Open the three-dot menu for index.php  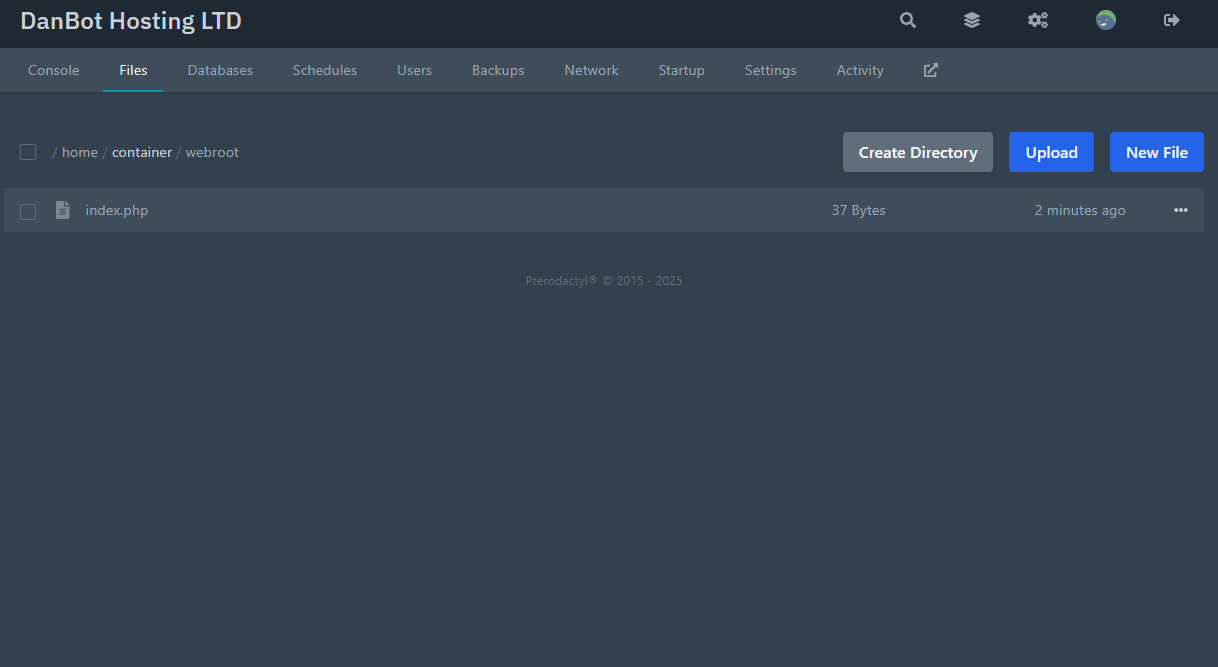click(x=1180, y=210)
